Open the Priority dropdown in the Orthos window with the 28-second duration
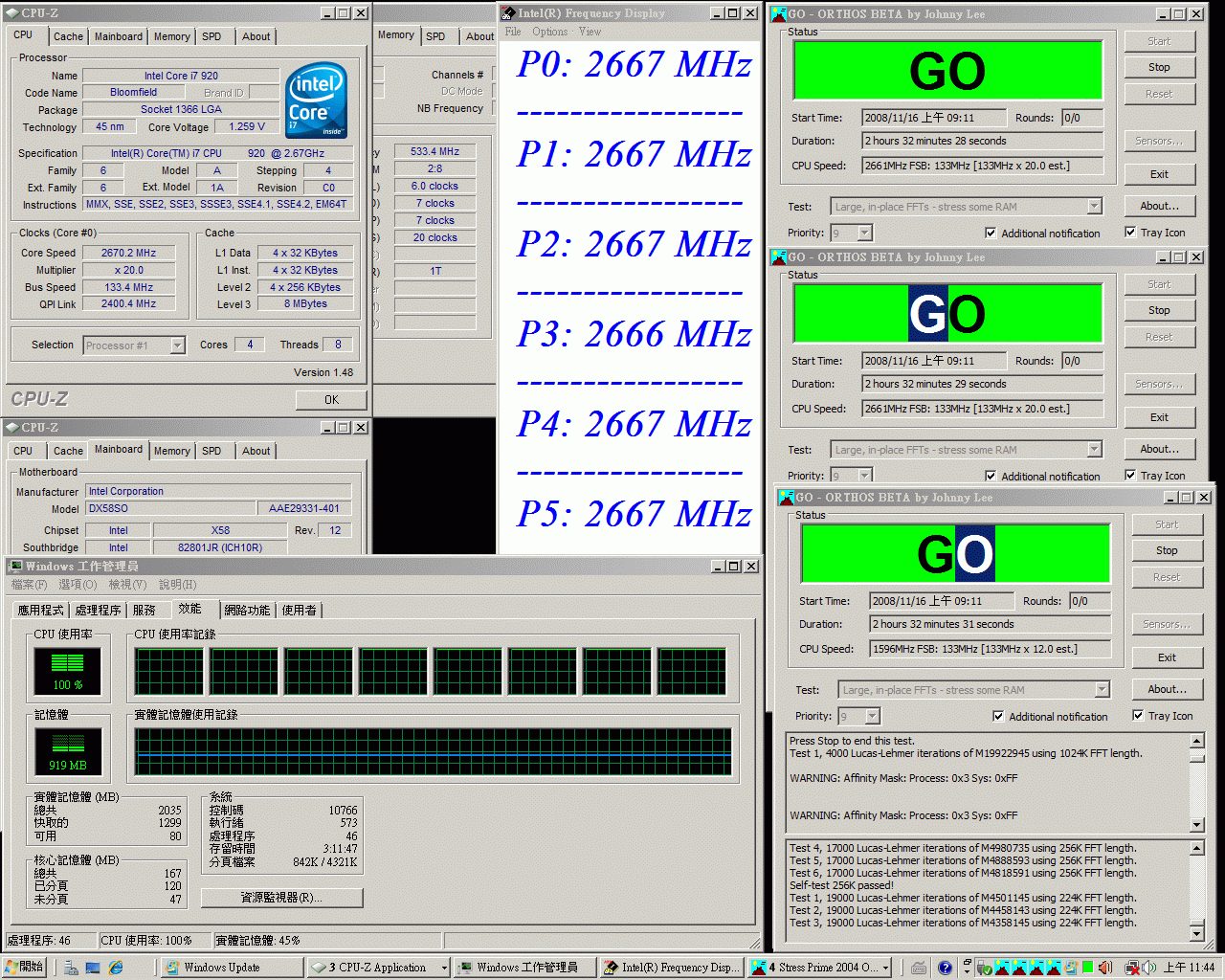The height and width of the screenshot is (980, 1225). point(865,233)
